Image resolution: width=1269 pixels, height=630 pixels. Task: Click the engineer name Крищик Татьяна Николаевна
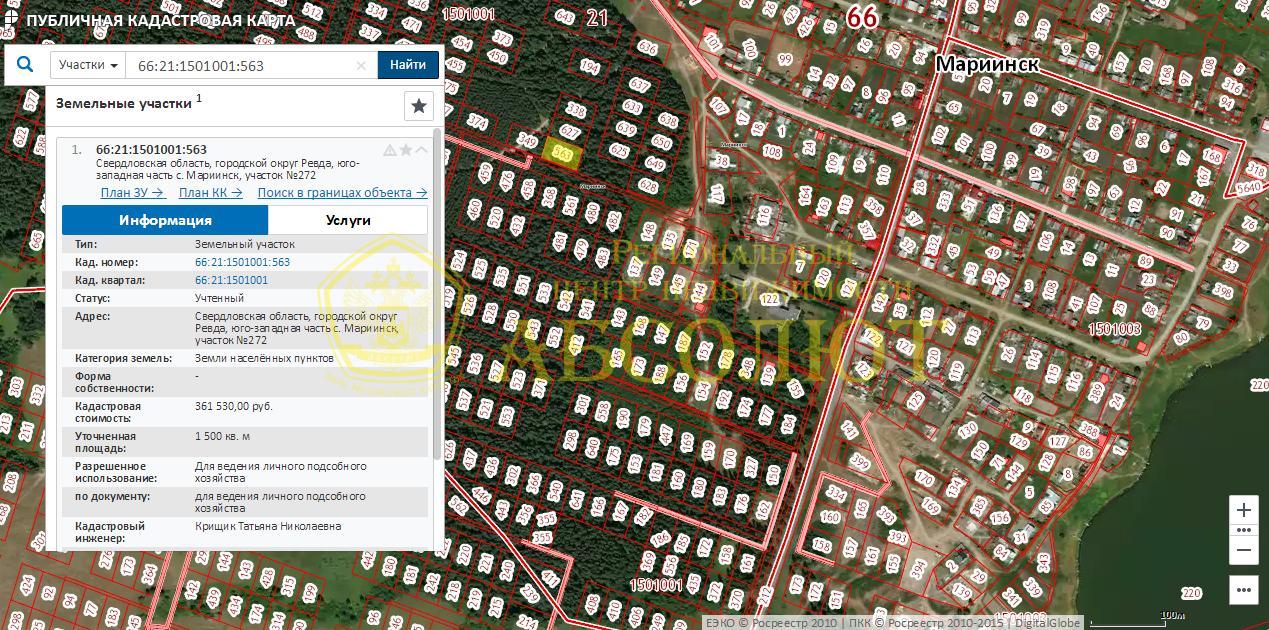coord(268,526)
